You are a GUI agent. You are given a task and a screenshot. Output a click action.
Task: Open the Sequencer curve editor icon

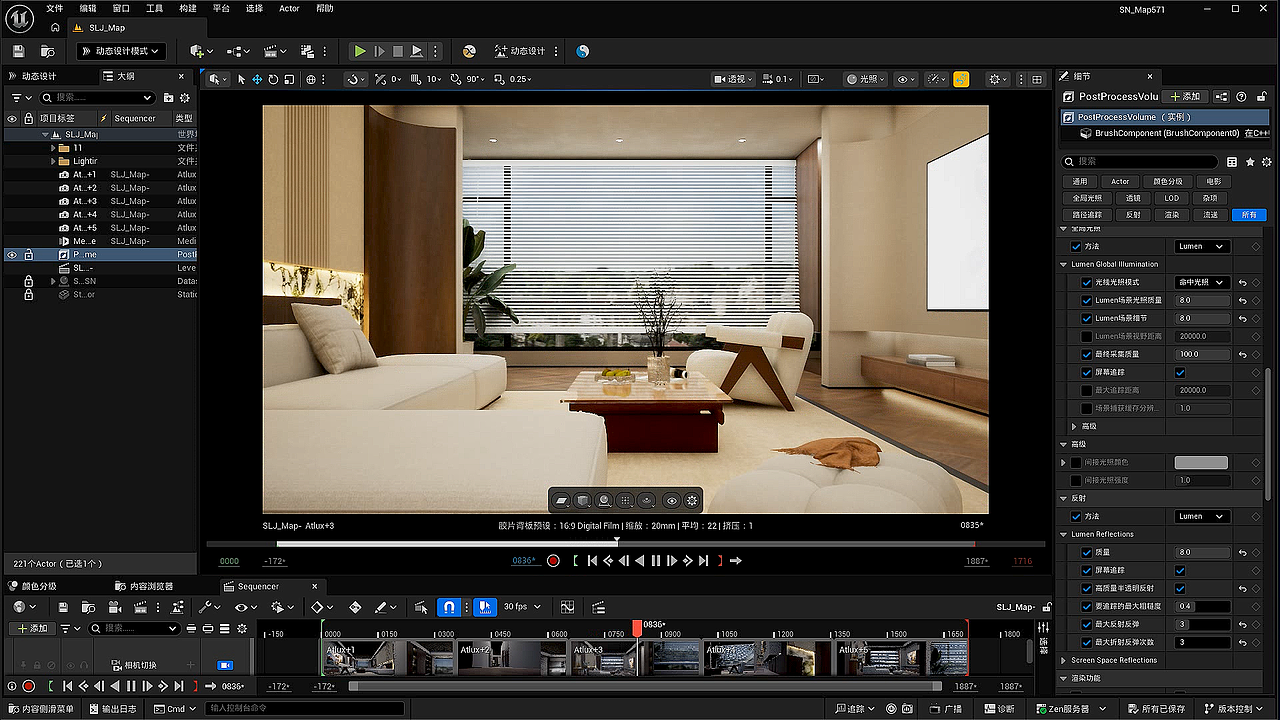click(568, 607)
